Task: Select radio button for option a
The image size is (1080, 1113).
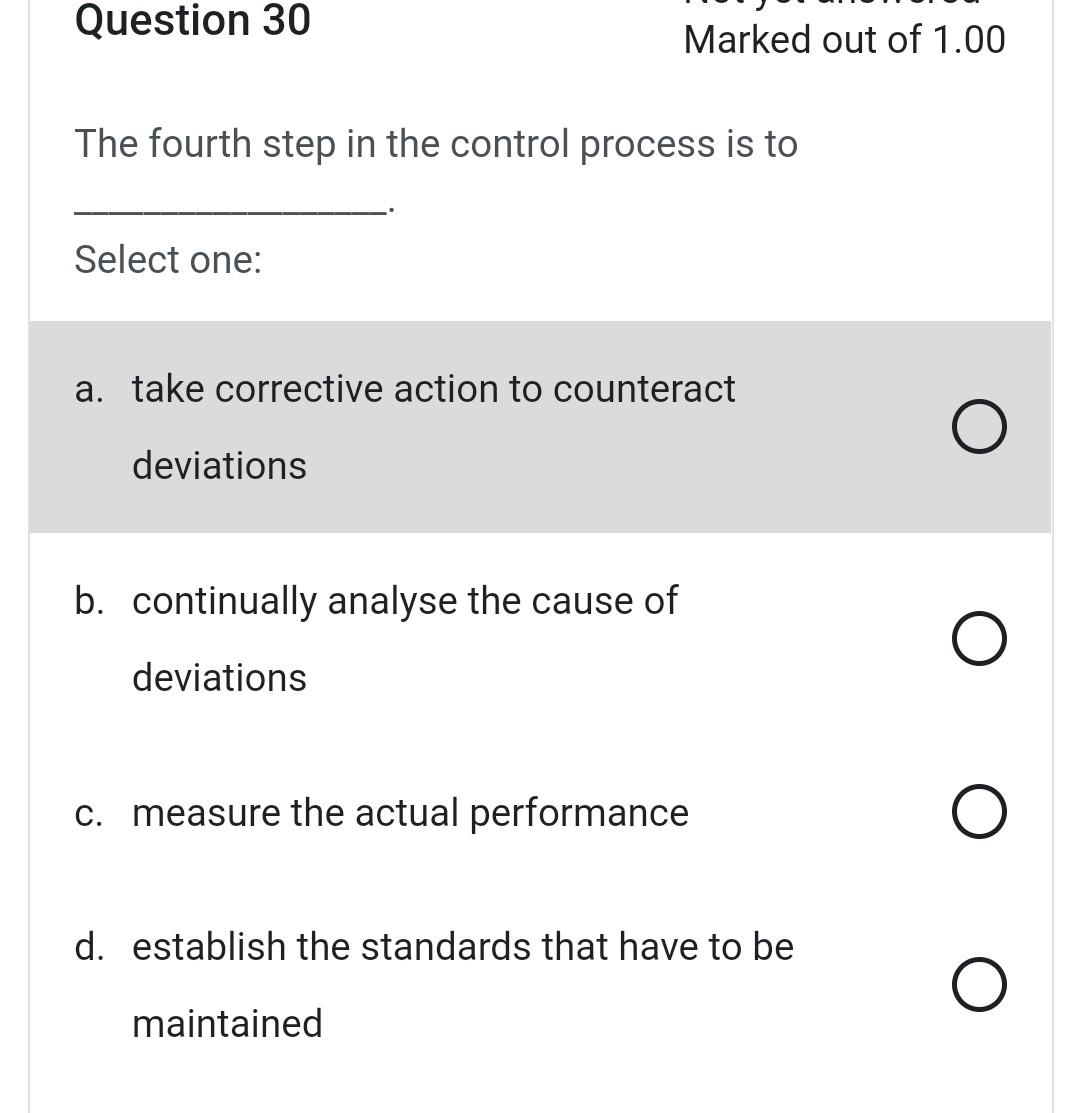Action: pos(979,427)
